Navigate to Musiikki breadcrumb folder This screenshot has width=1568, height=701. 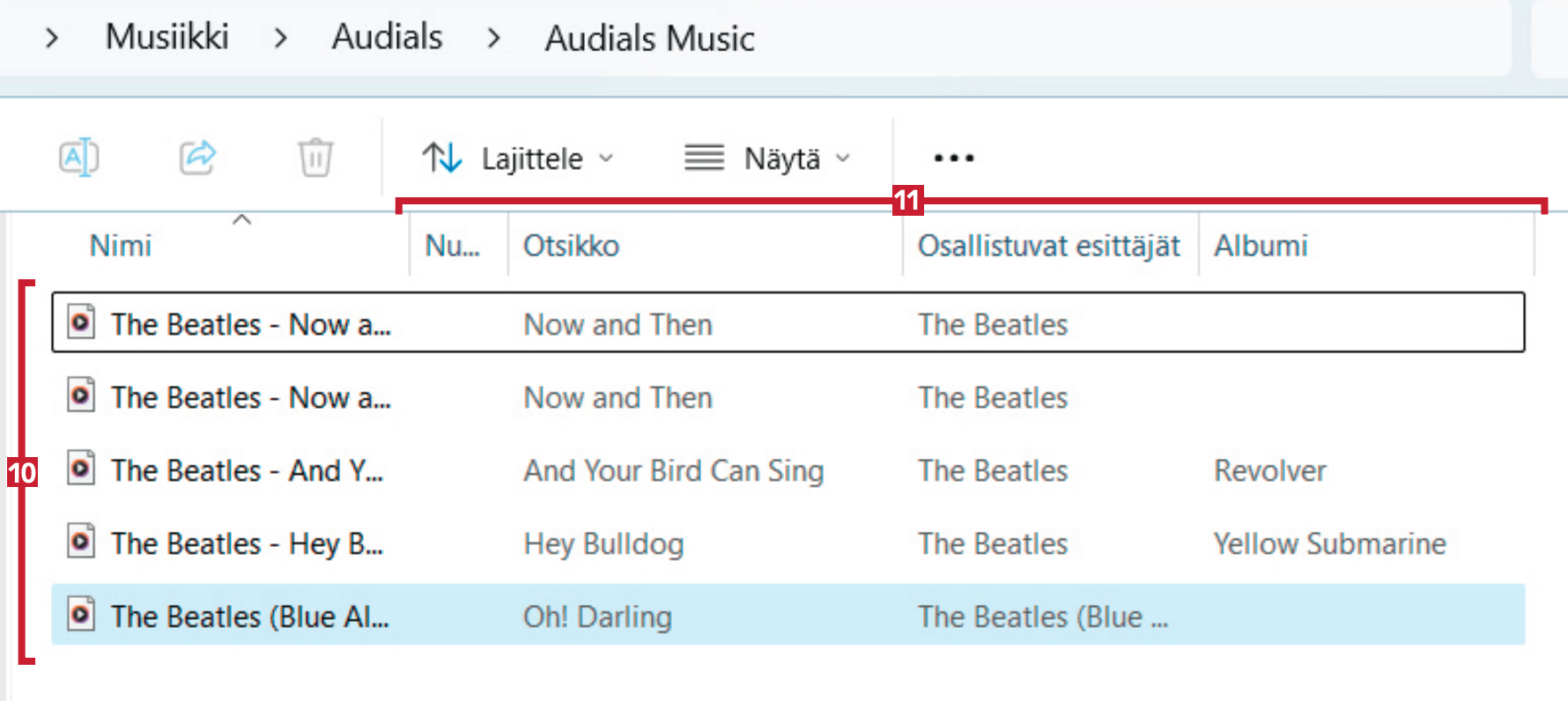point(167,37)
